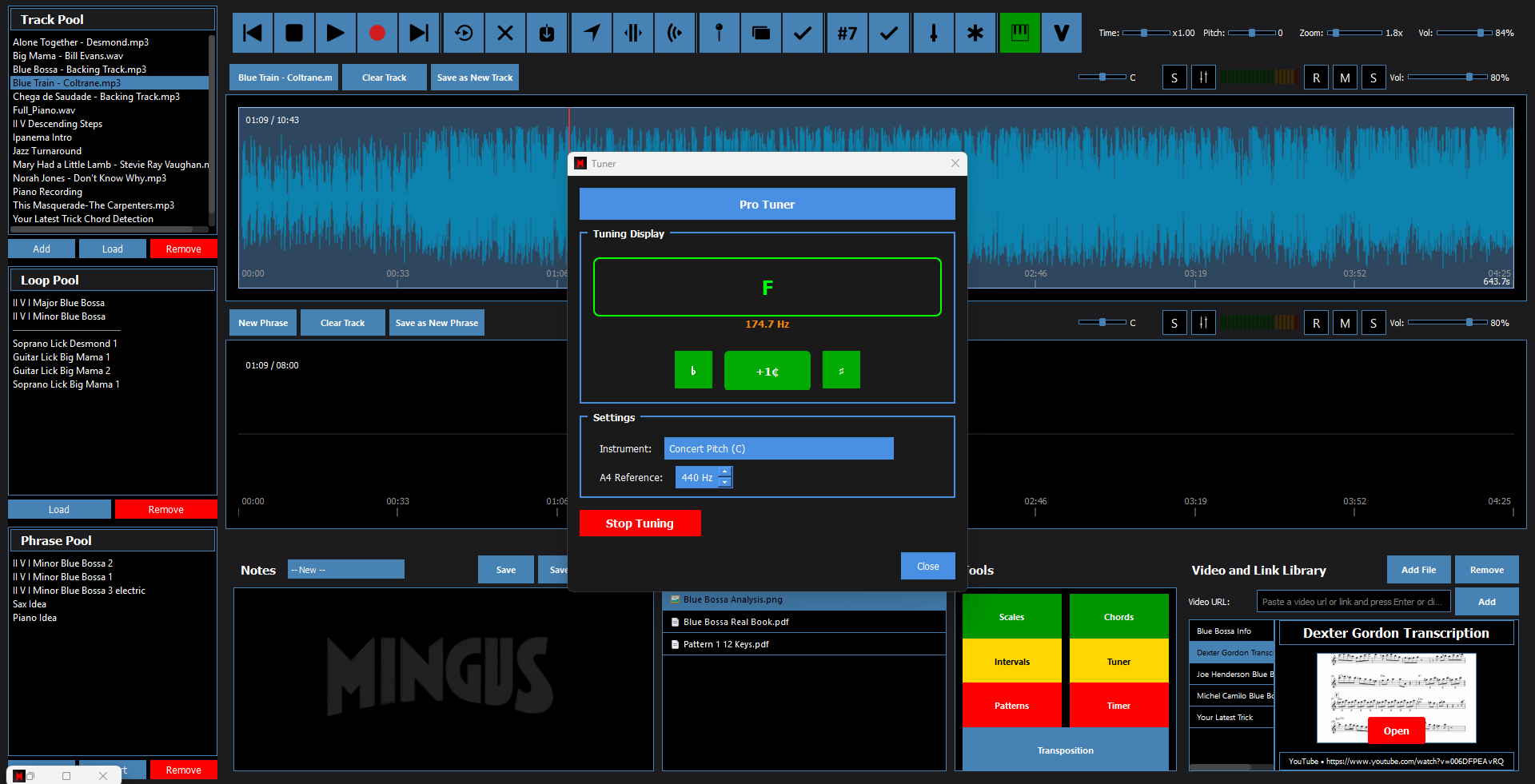1535x784 pixels.
Task: Click the red Record button
Action: tap(377, 33)
